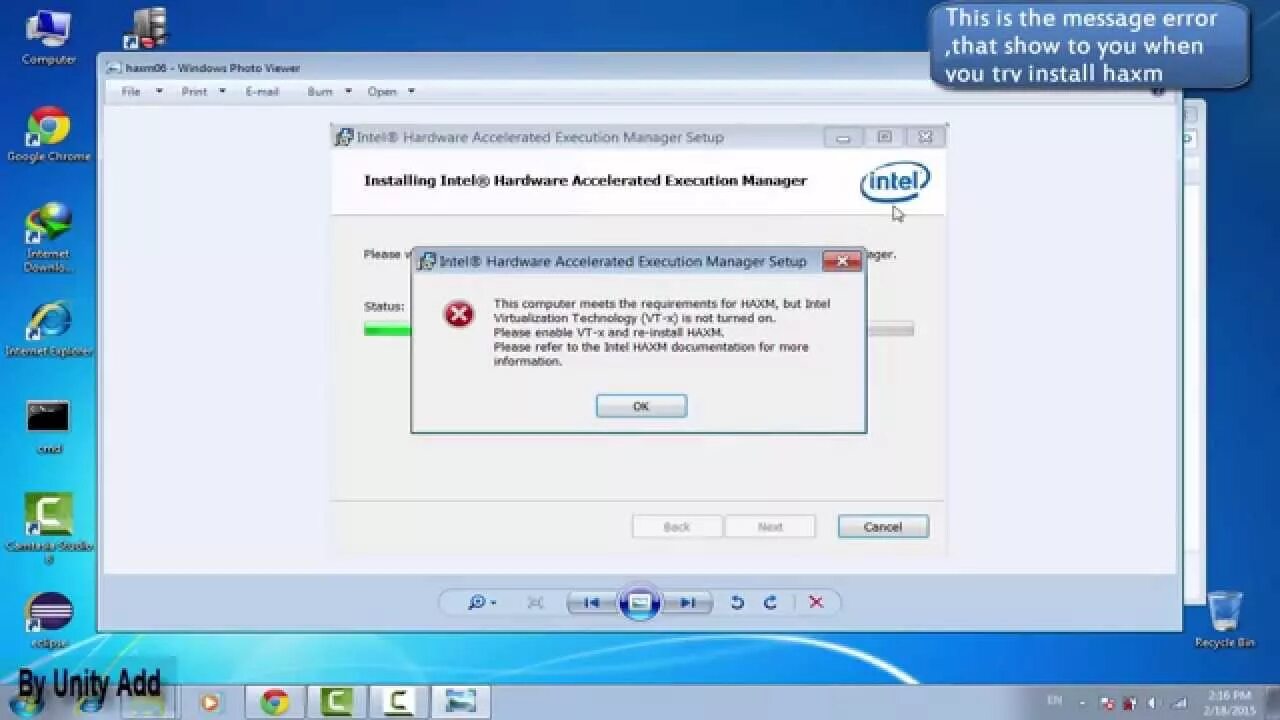The height and width of the screenshot is (720, 1280).
Task: Go to the next photo
Action: pos(688,603)
